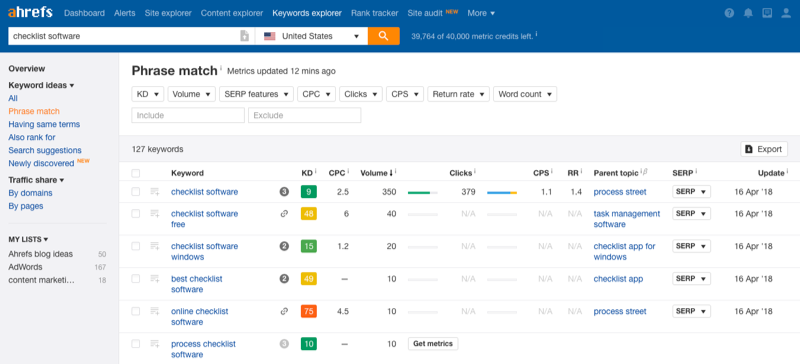Collapse the Keyword ideas sidebar section
The height and width of the screenshot is (364, 800).
coord(41,86)
